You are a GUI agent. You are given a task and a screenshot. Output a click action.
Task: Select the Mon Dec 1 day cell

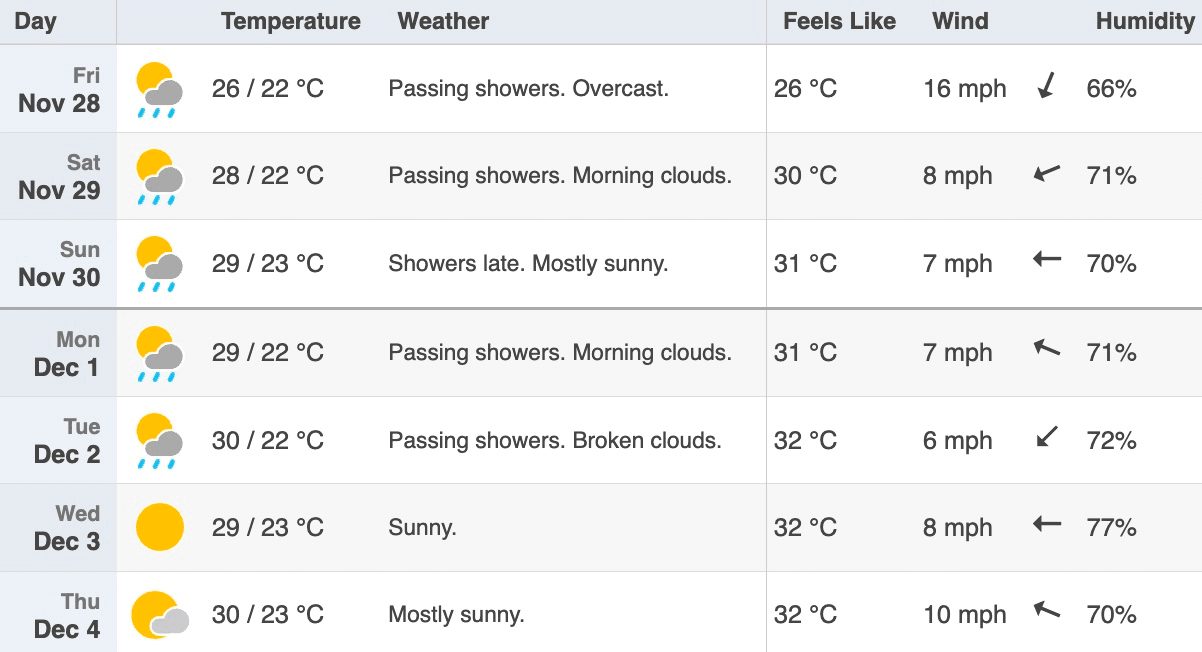tap(58, 353)
